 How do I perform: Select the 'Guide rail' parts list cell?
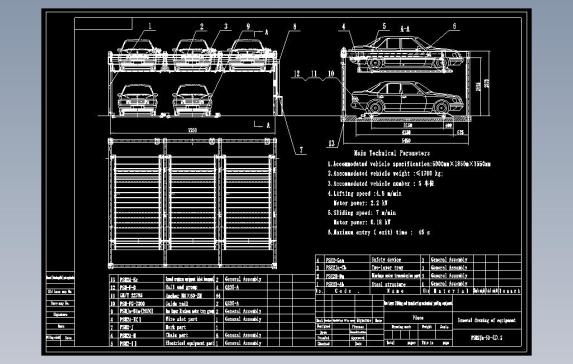(x=177, y=303)
